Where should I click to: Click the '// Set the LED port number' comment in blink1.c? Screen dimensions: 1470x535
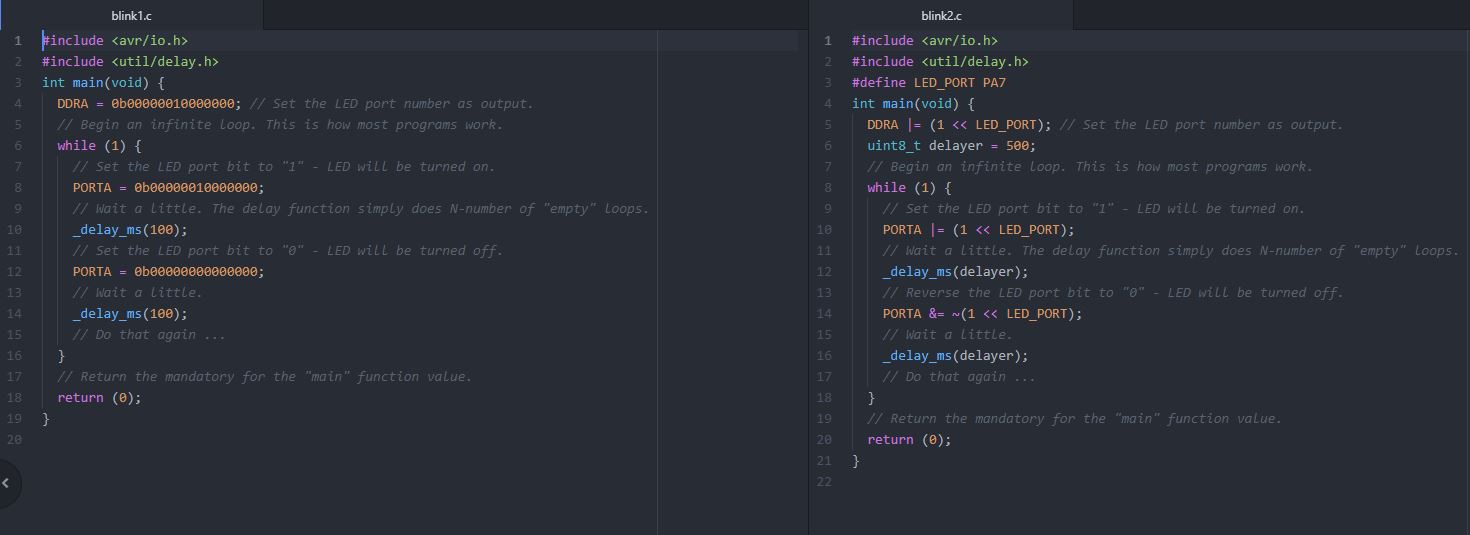pos(392,104)
